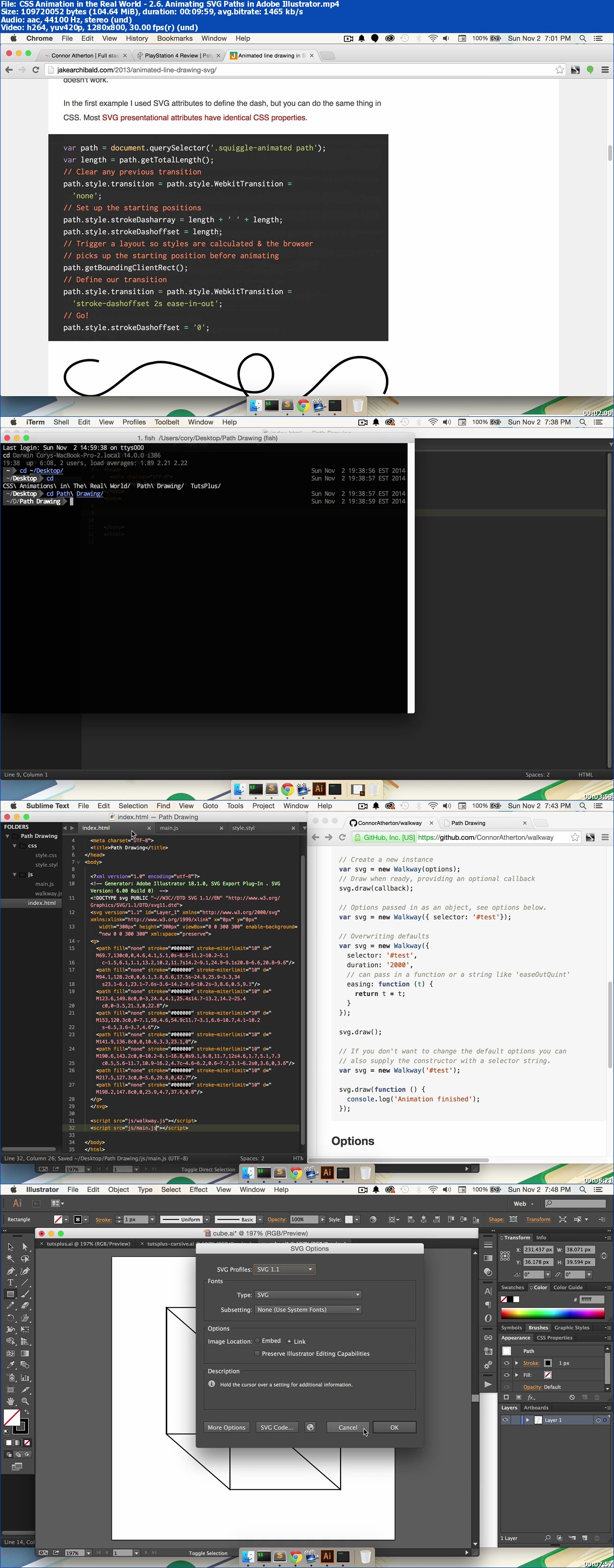Open the Object menu in Illustrator

click(119, 1190)
